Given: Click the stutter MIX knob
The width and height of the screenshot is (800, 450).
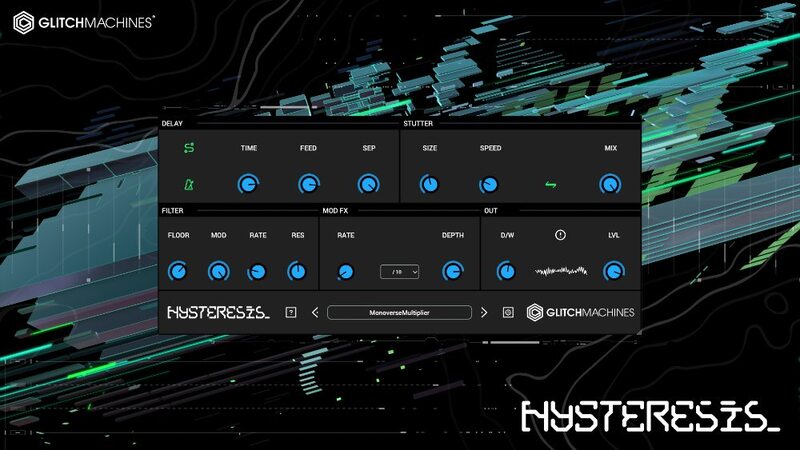Looking at the screenshot, I should (x=610, y=184).
